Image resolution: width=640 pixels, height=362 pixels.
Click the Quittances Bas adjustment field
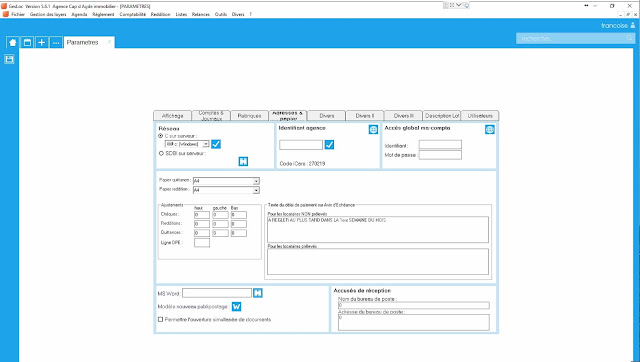(x=239, y=233)
